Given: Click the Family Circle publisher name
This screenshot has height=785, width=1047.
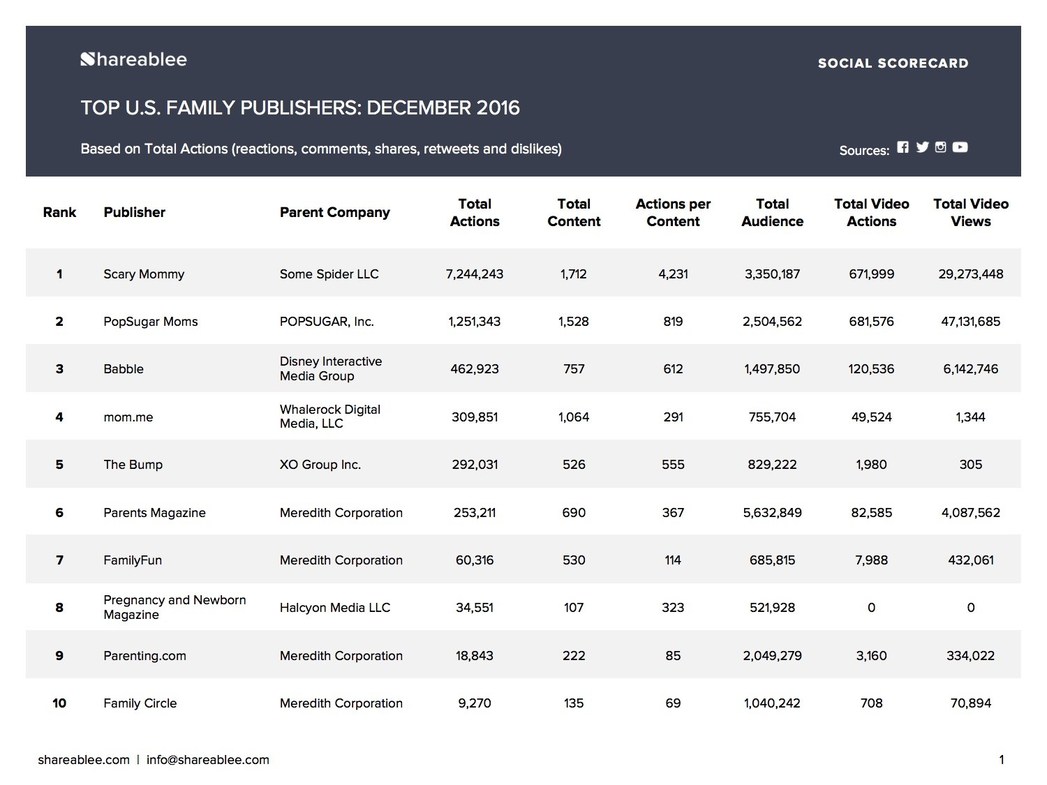Looking at the screenshot, I should click(x=140, y=703).
